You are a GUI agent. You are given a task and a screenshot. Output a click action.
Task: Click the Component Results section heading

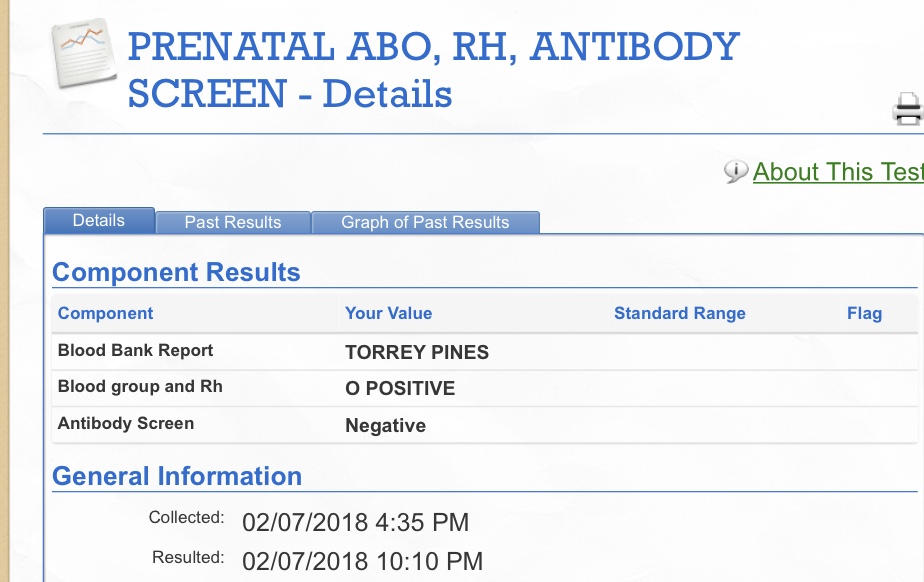(x=176, y=272)
